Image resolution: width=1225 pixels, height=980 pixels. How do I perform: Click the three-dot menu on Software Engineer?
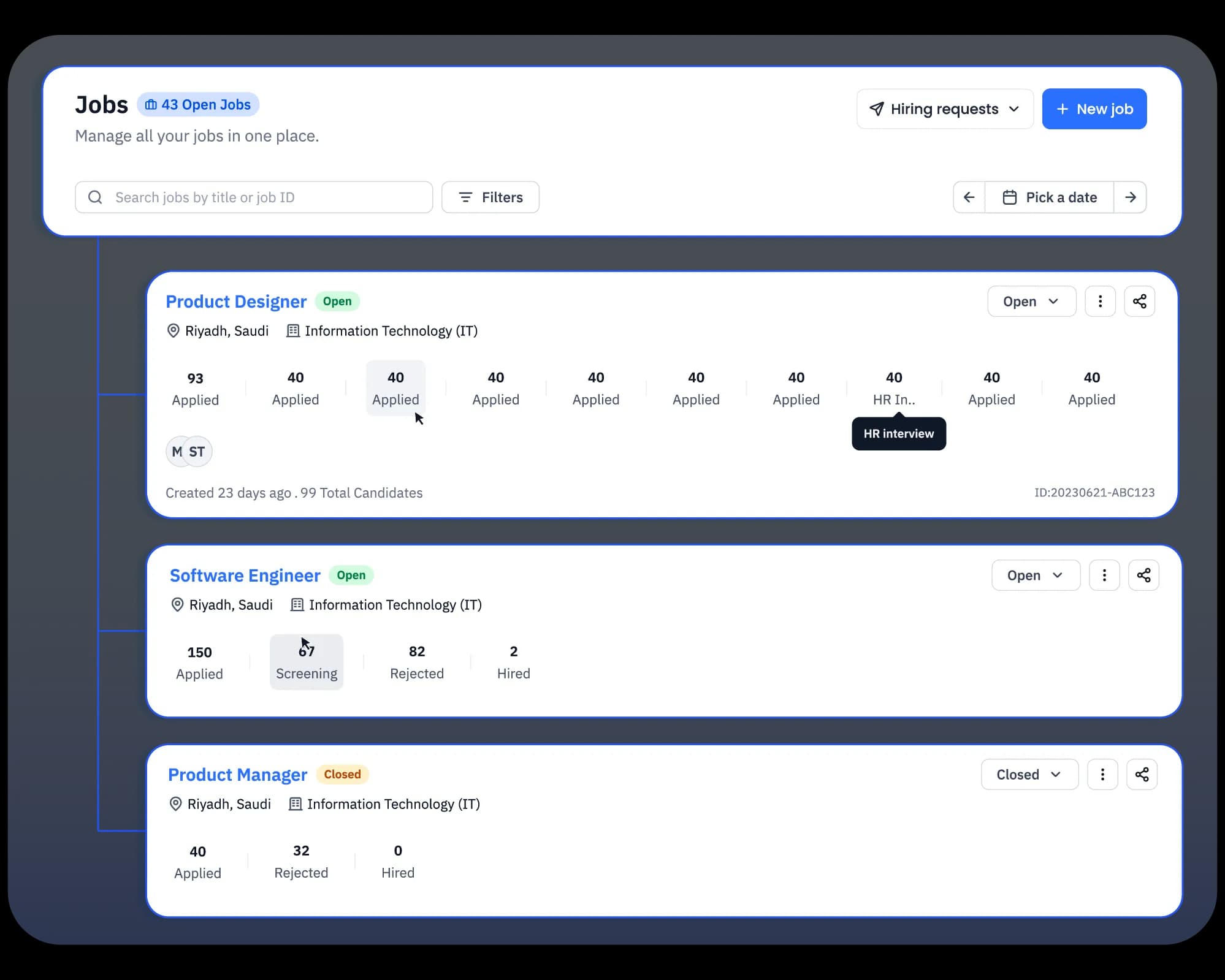(1104, 575)
